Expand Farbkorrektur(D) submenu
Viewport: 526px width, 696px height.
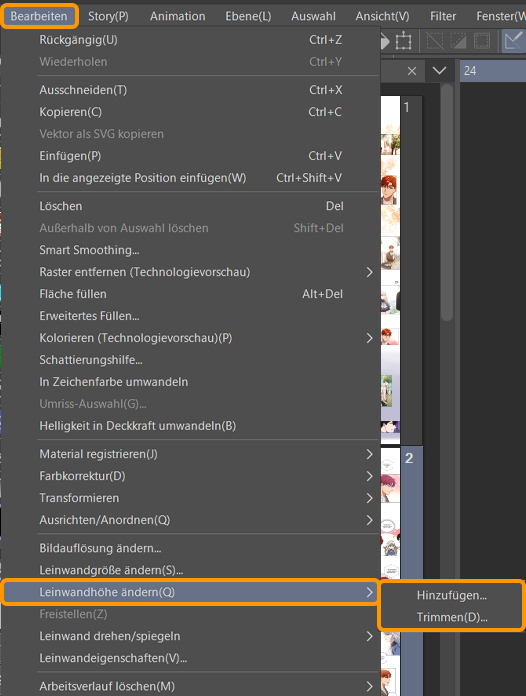click(x=190, y=476)
